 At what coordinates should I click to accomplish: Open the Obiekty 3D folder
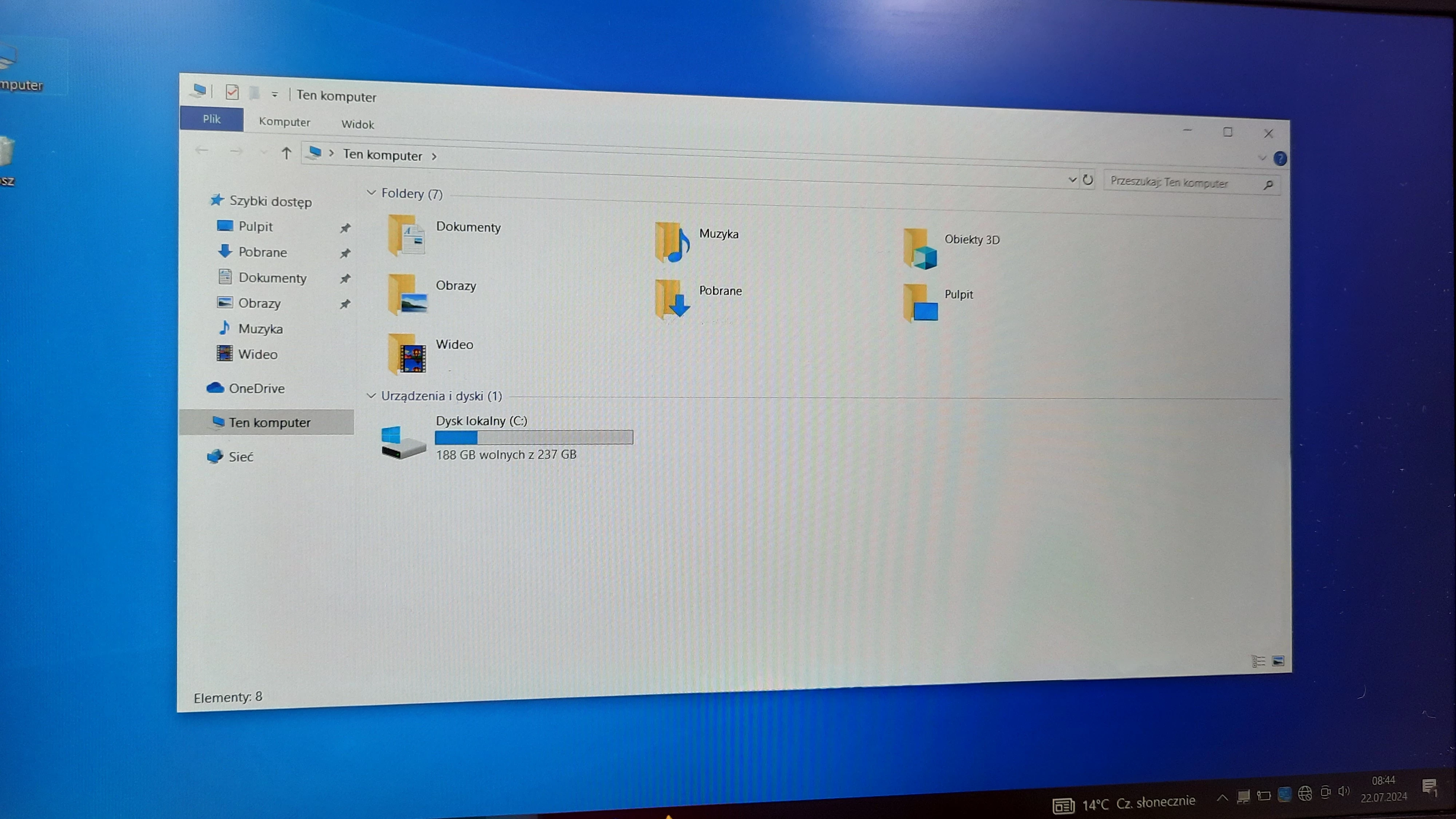919,249
